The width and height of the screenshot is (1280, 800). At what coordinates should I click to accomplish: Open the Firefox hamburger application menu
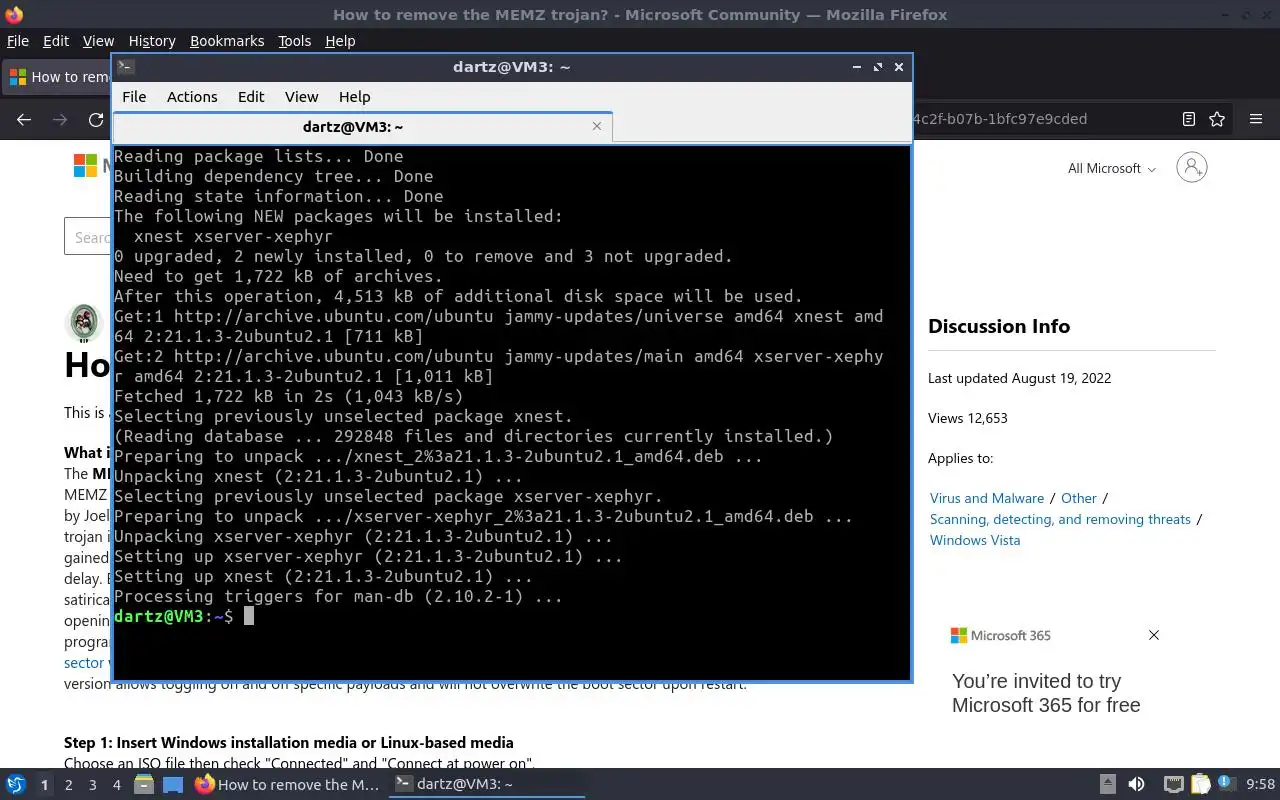(x=1256, y=119)
